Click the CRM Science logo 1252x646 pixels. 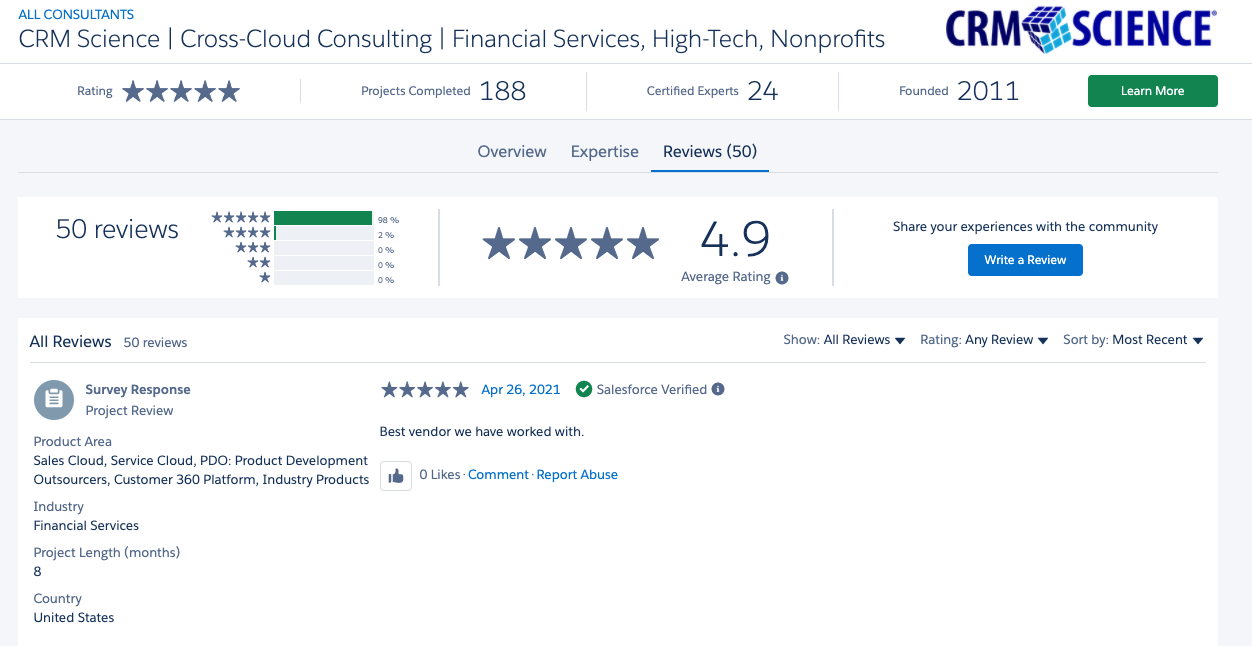(x=1081, y=30)
